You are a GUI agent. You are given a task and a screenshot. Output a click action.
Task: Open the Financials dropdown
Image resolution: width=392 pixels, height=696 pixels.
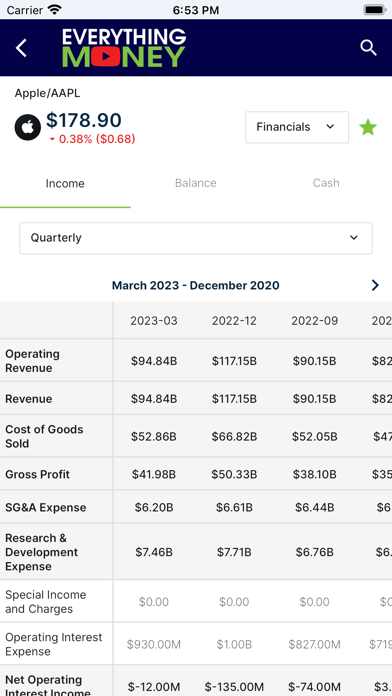pyautogui.click(x=297, y=127)
